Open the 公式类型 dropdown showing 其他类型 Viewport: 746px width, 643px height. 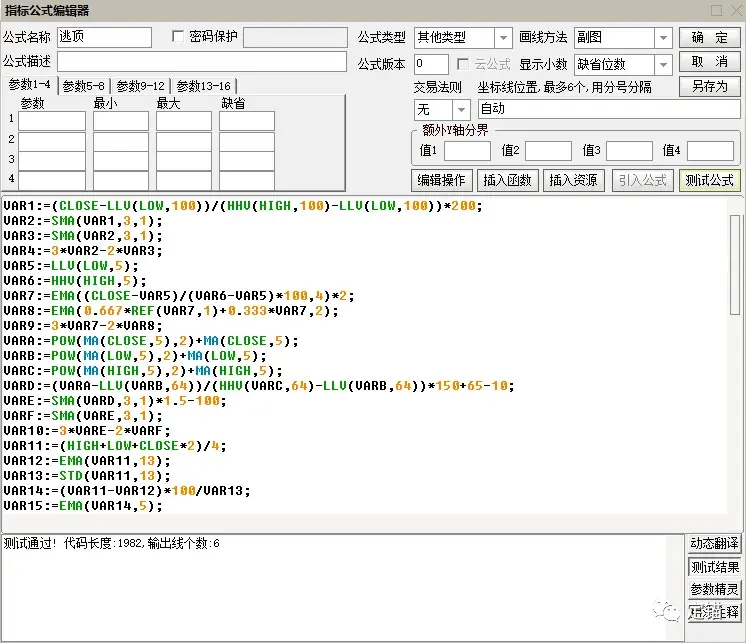coord(463,38)
